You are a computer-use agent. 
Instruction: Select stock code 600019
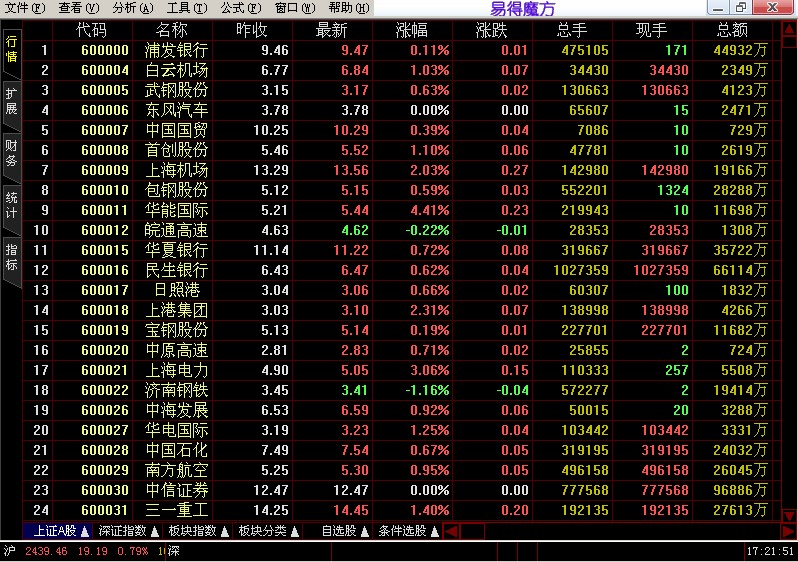tap(105, 330)
